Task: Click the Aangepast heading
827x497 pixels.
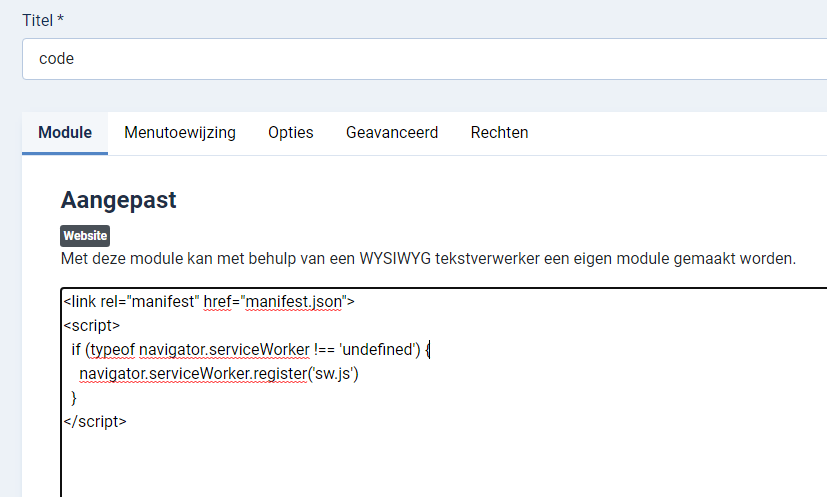Action: [x=119, y=200]
